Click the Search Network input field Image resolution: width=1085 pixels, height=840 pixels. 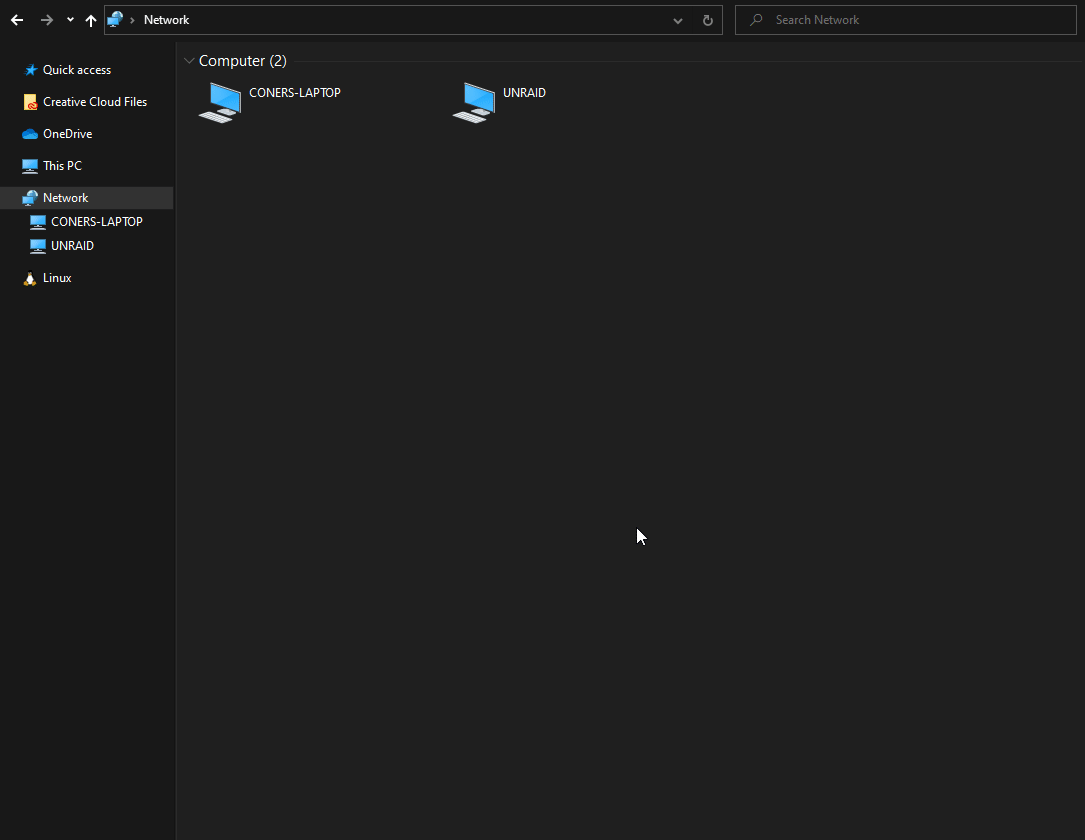click(906, 20)
